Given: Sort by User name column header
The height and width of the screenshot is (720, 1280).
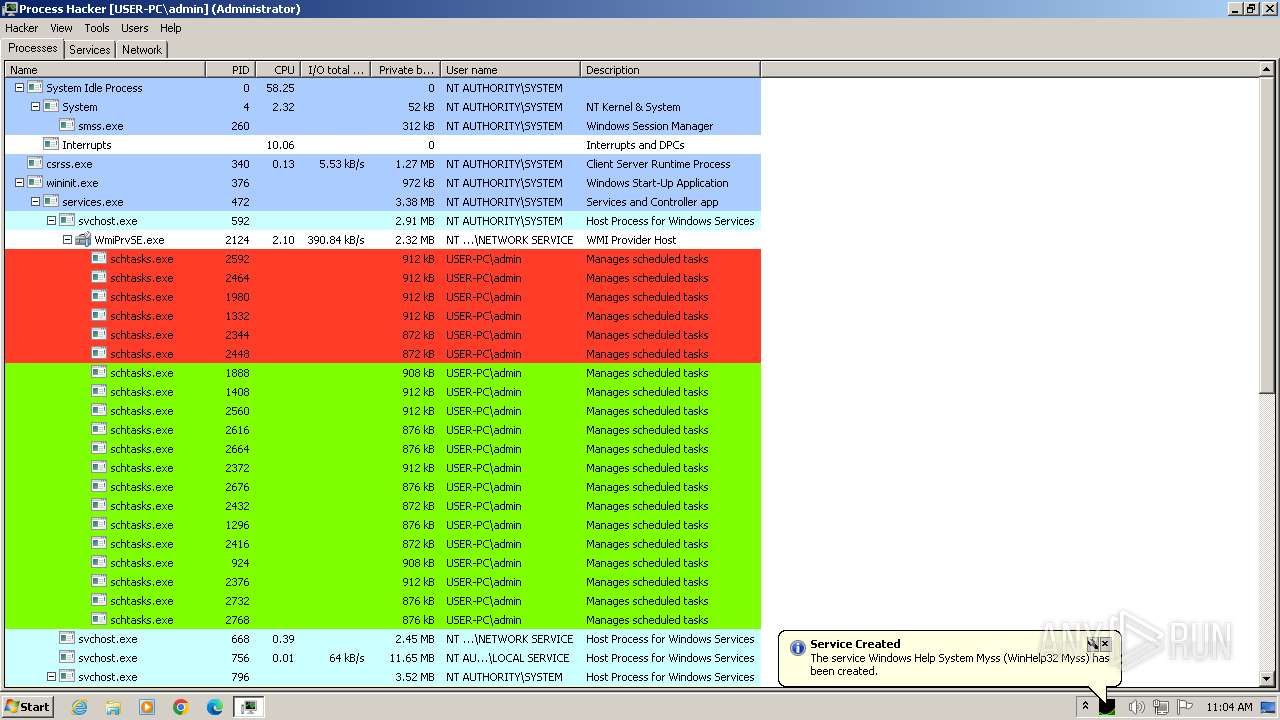Looking at the screenshot, I should 510,70.
